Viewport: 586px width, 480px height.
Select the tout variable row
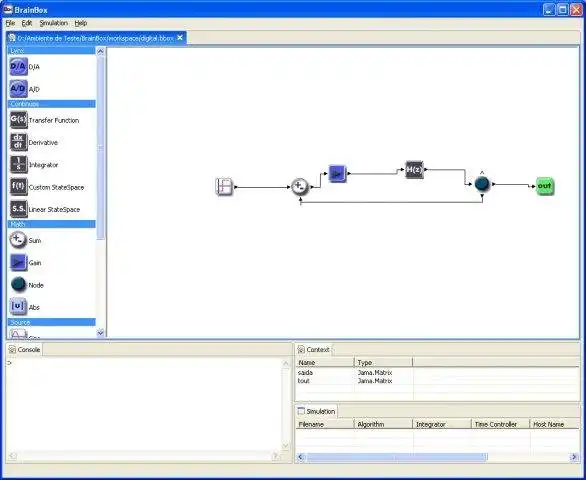(x=437, y=381)
